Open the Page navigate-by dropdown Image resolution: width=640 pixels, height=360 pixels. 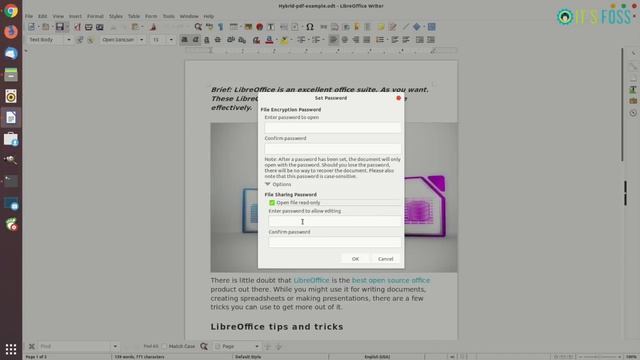[x=257, y=347]
